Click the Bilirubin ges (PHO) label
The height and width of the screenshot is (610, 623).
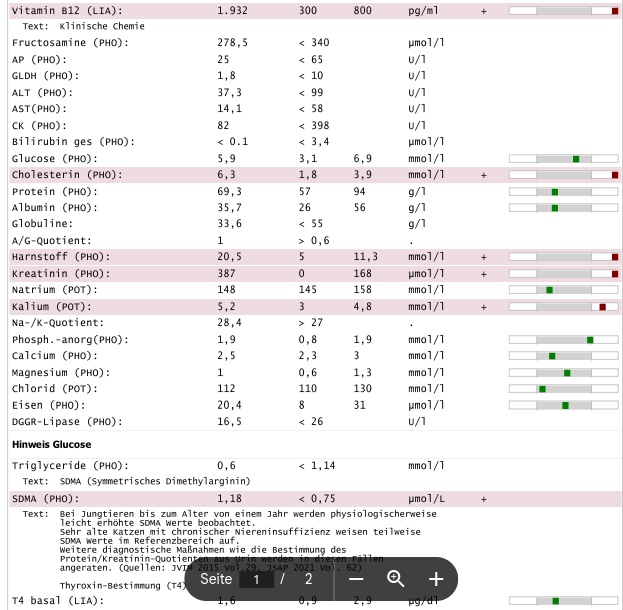click(x=73, y=142)
